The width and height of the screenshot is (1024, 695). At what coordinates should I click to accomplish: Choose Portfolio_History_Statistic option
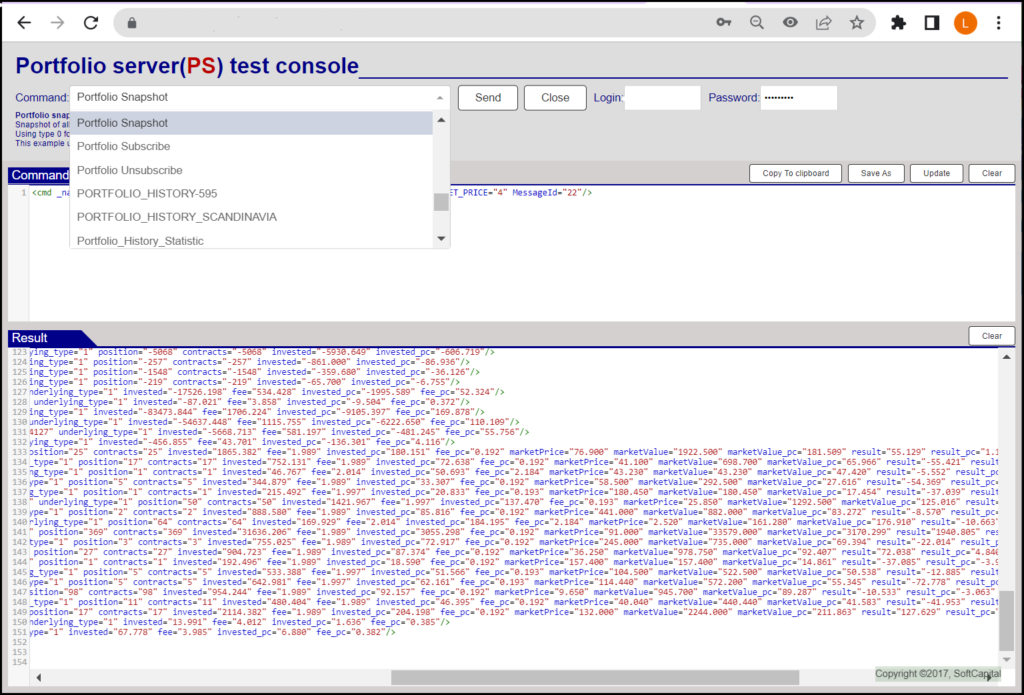click(251, 240)
